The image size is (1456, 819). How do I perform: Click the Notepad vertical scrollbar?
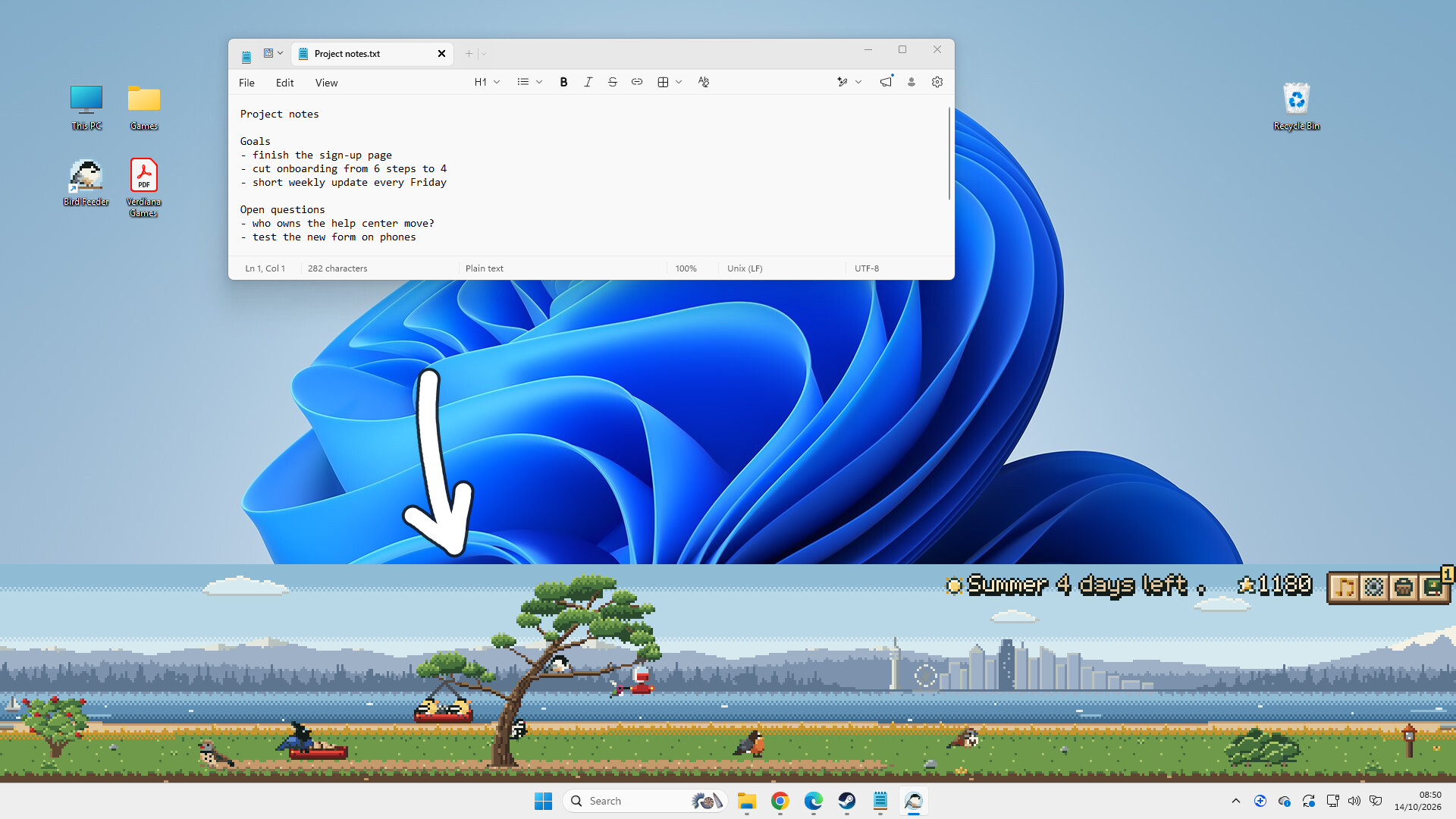949,154
